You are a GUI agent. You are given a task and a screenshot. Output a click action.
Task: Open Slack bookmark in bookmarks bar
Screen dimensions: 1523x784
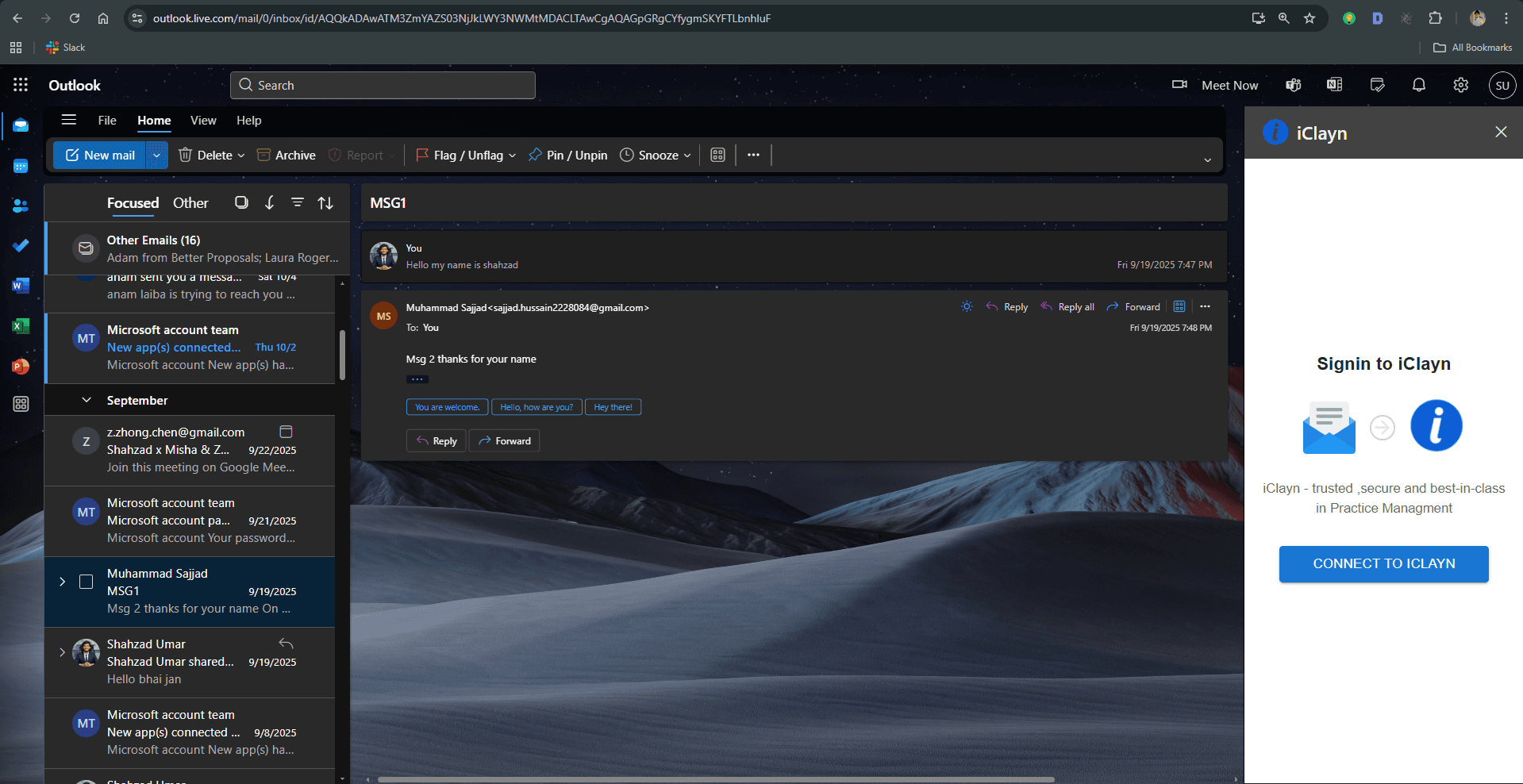pos(66,48)
